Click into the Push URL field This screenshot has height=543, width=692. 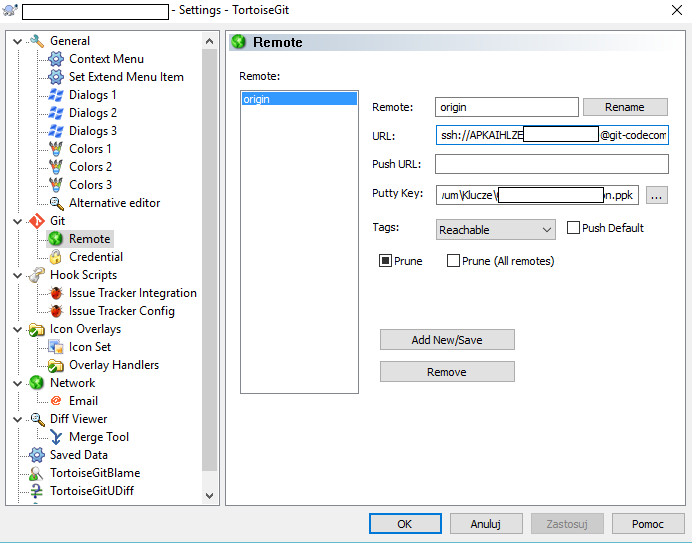551,164
